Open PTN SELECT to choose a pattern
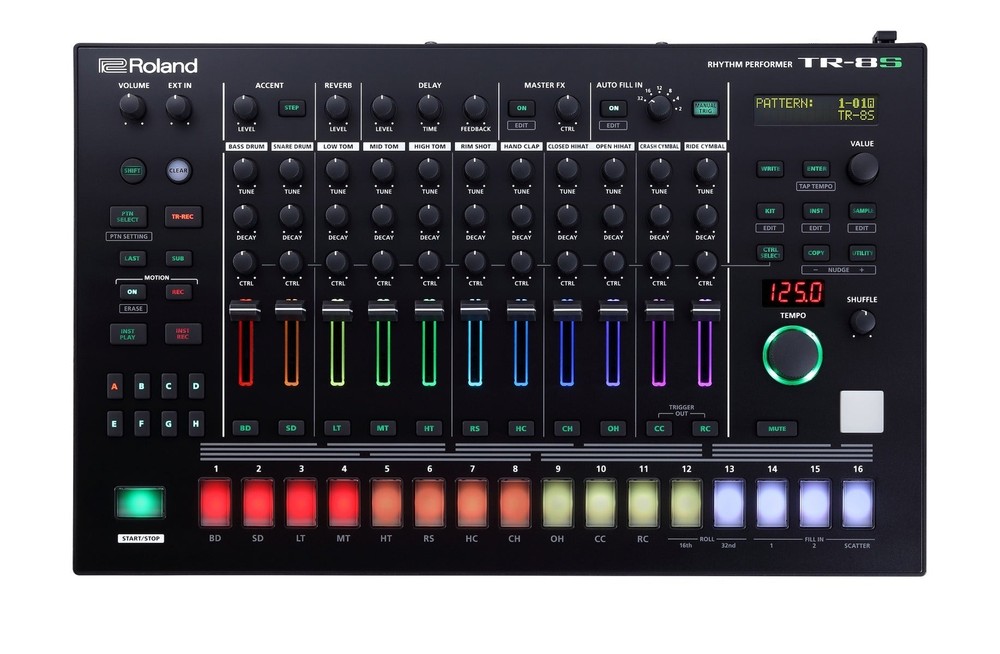The image size is (1000, 654). [127, 216]
